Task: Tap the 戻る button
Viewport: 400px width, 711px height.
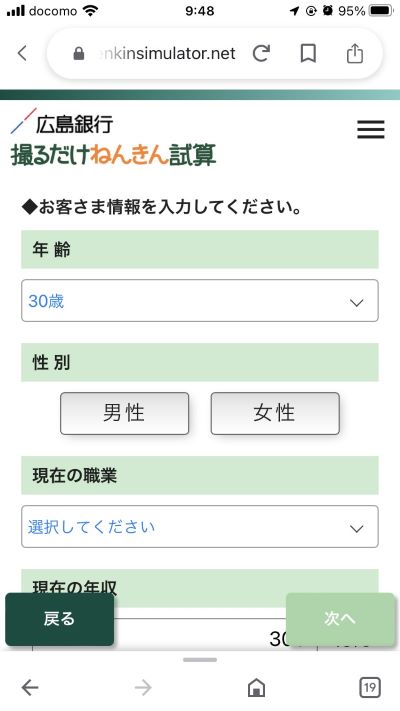Action: (59, 619)
